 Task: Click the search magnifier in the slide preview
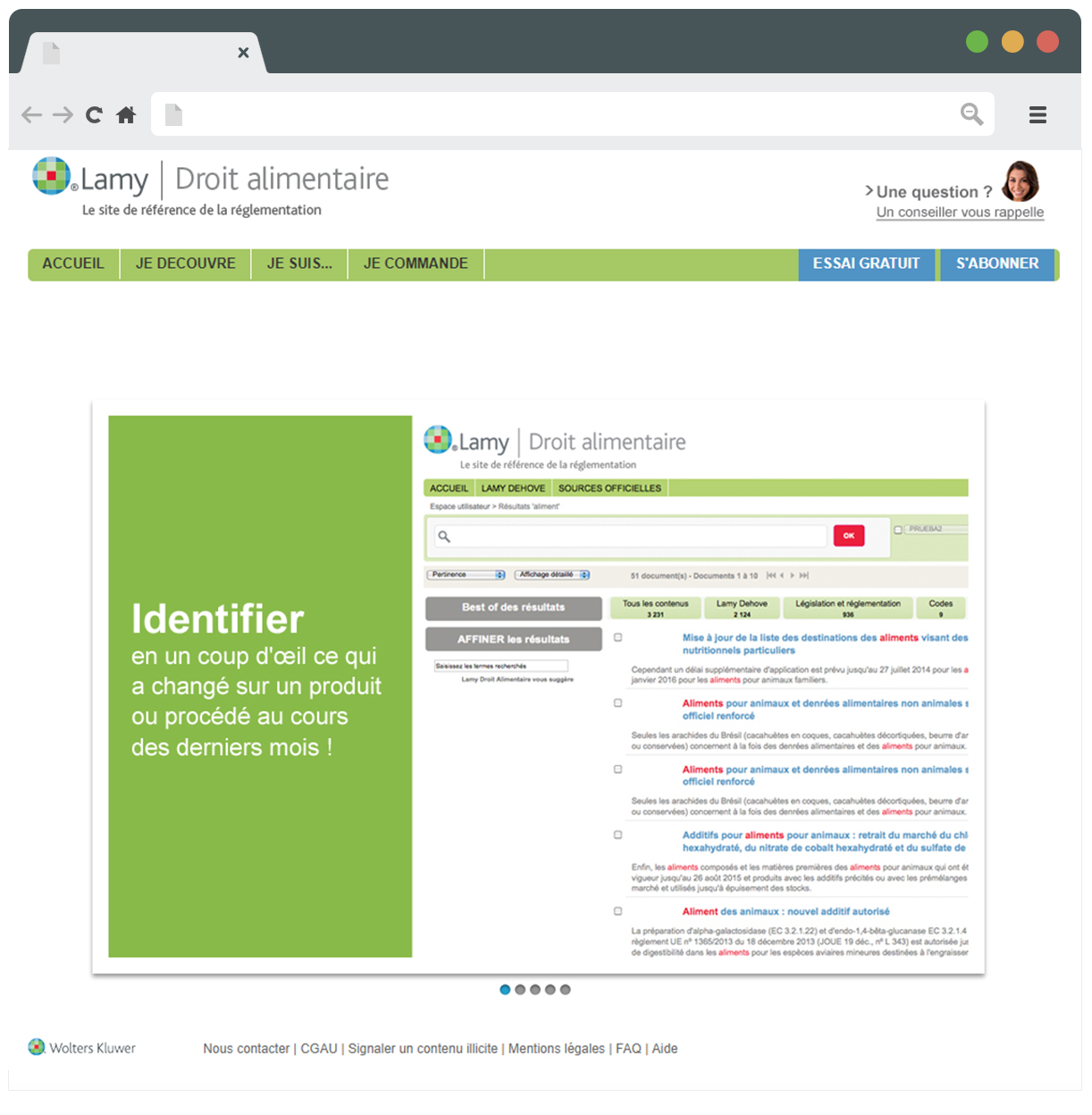(x=444, y=536)
